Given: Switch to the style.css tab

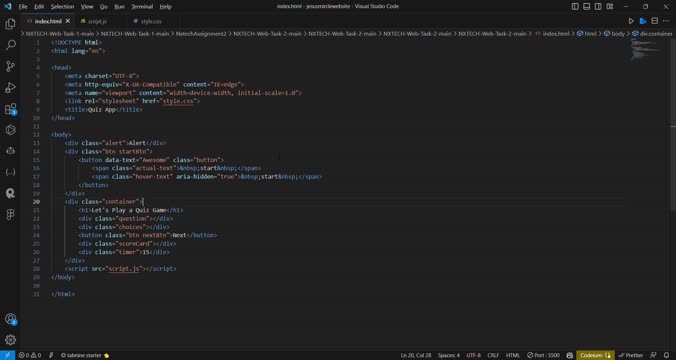Looking at the screenshot, I should coord(151,21).
